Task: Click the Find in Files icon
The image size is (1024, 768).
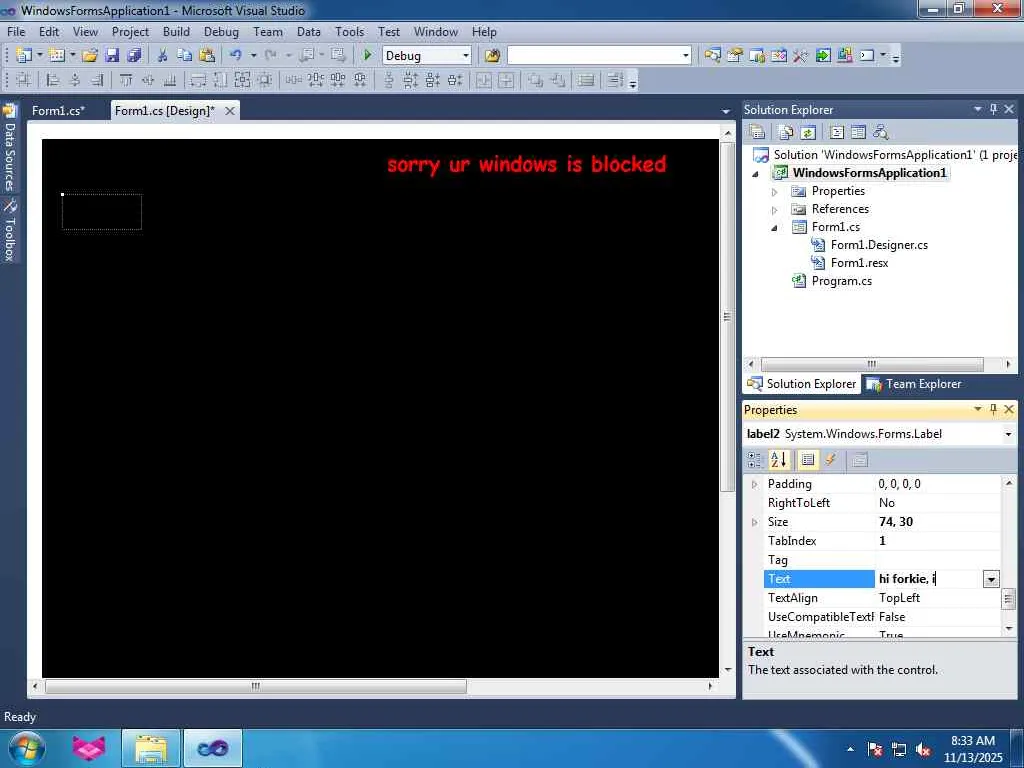Action: click(x=492, y=56)
